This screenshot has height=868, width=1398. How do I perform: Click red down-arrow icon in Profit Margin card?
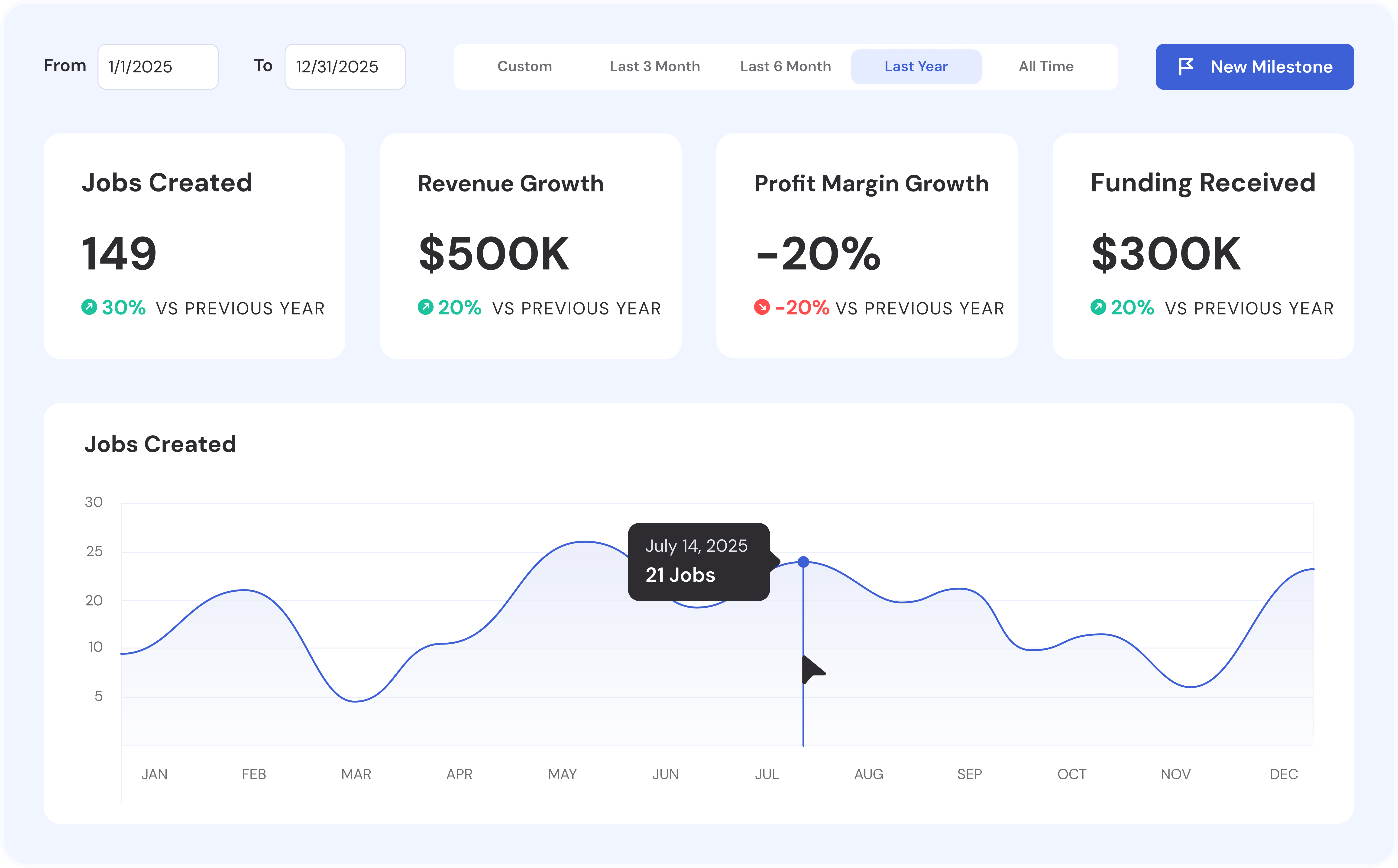[x=762, y=307]
